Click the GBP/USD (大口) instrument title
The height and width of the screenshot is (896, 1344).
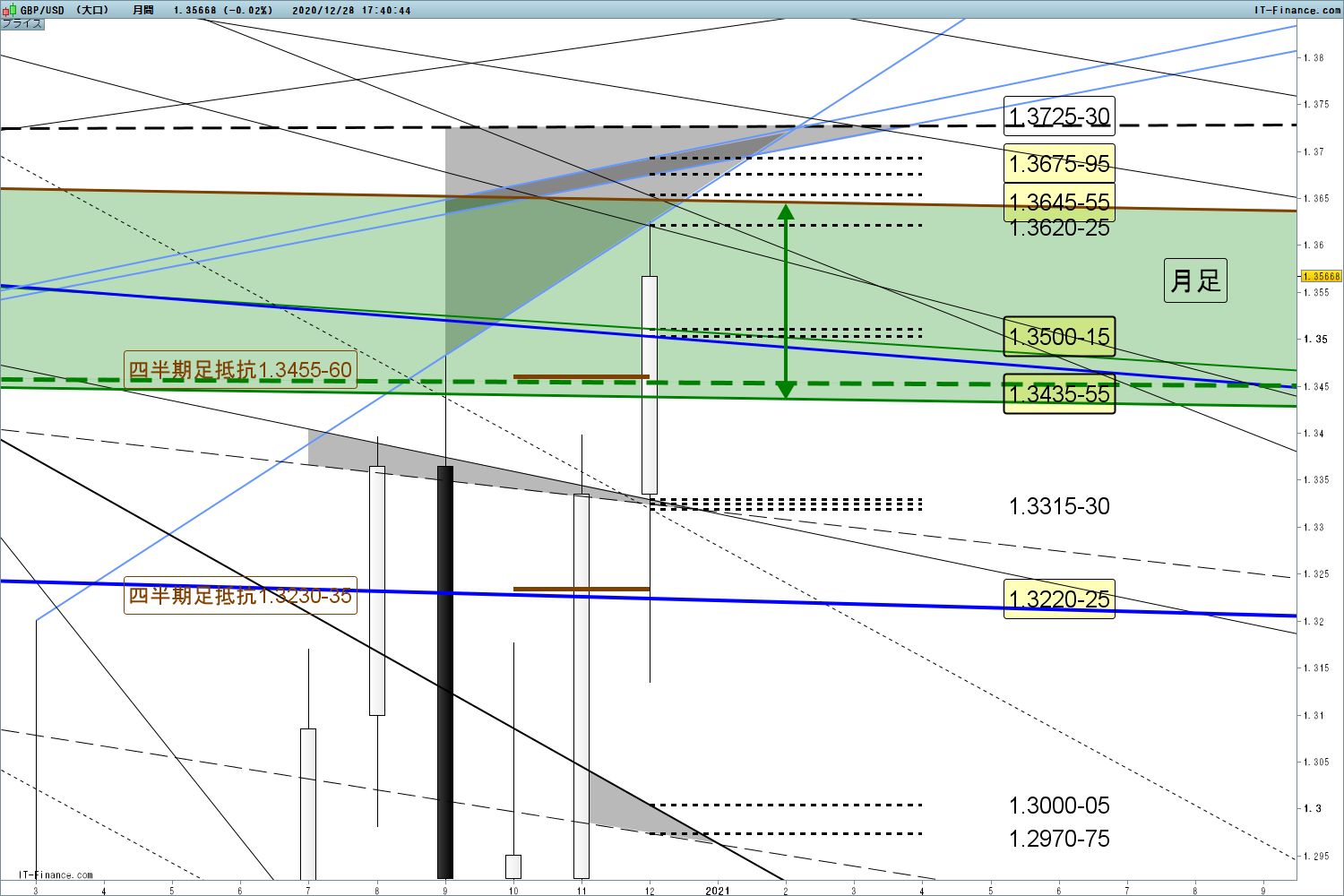point(65,10)
